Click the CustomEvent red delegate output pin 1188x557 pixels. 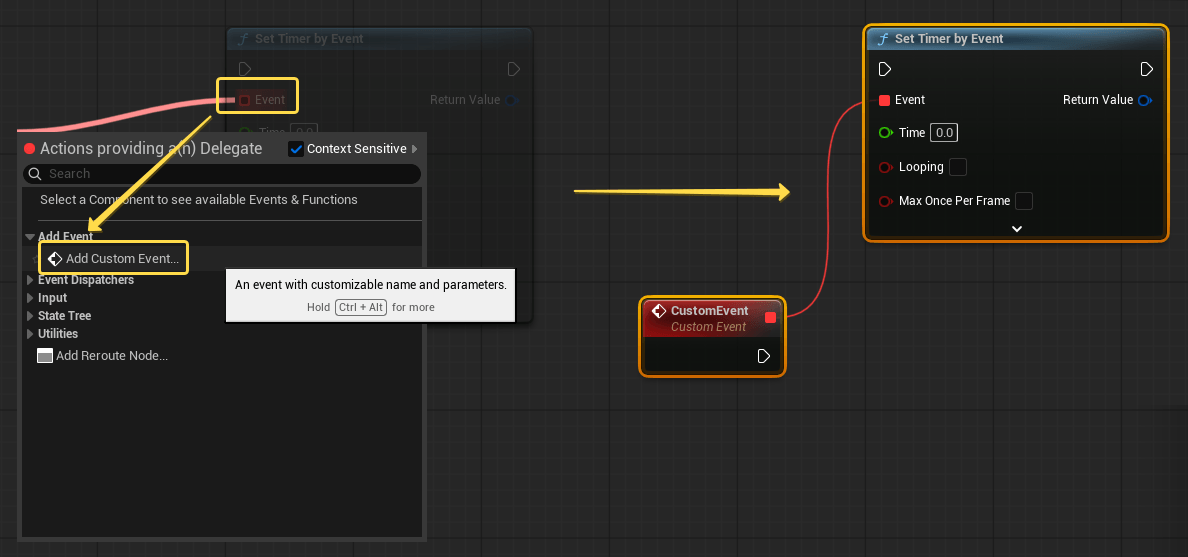pos(770,318)
